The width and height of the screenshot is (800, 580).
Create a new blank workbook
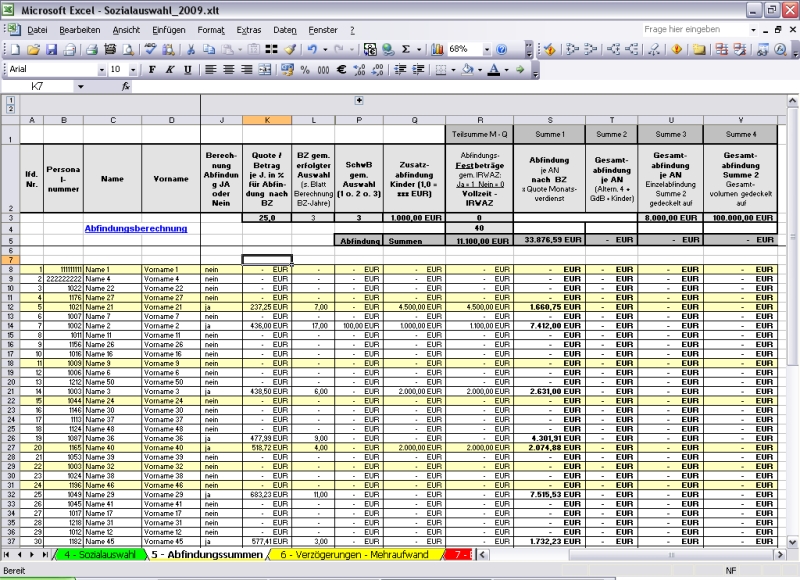click(15, 49)
